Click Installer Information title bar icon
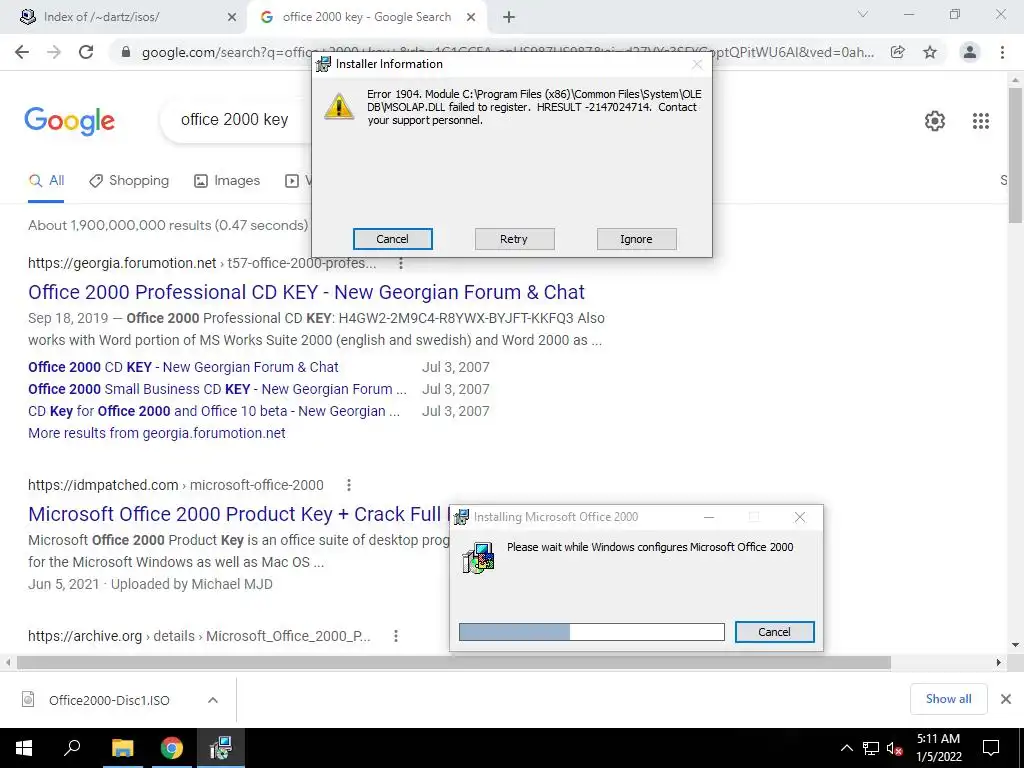Screen dimensions: 1024x768 point(323,64)
